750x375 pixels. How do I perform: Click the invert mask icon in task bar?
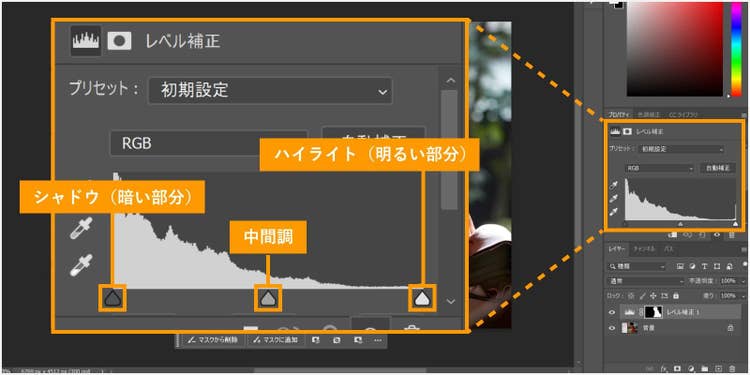(336, 340)
